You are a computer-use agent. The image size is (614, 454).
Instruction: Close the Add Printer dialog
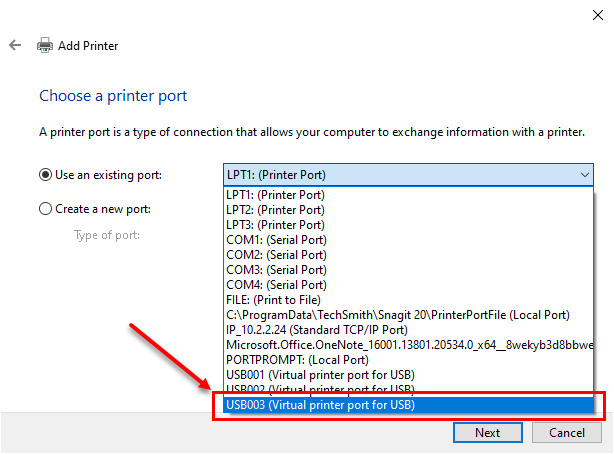tap(598, 15)
